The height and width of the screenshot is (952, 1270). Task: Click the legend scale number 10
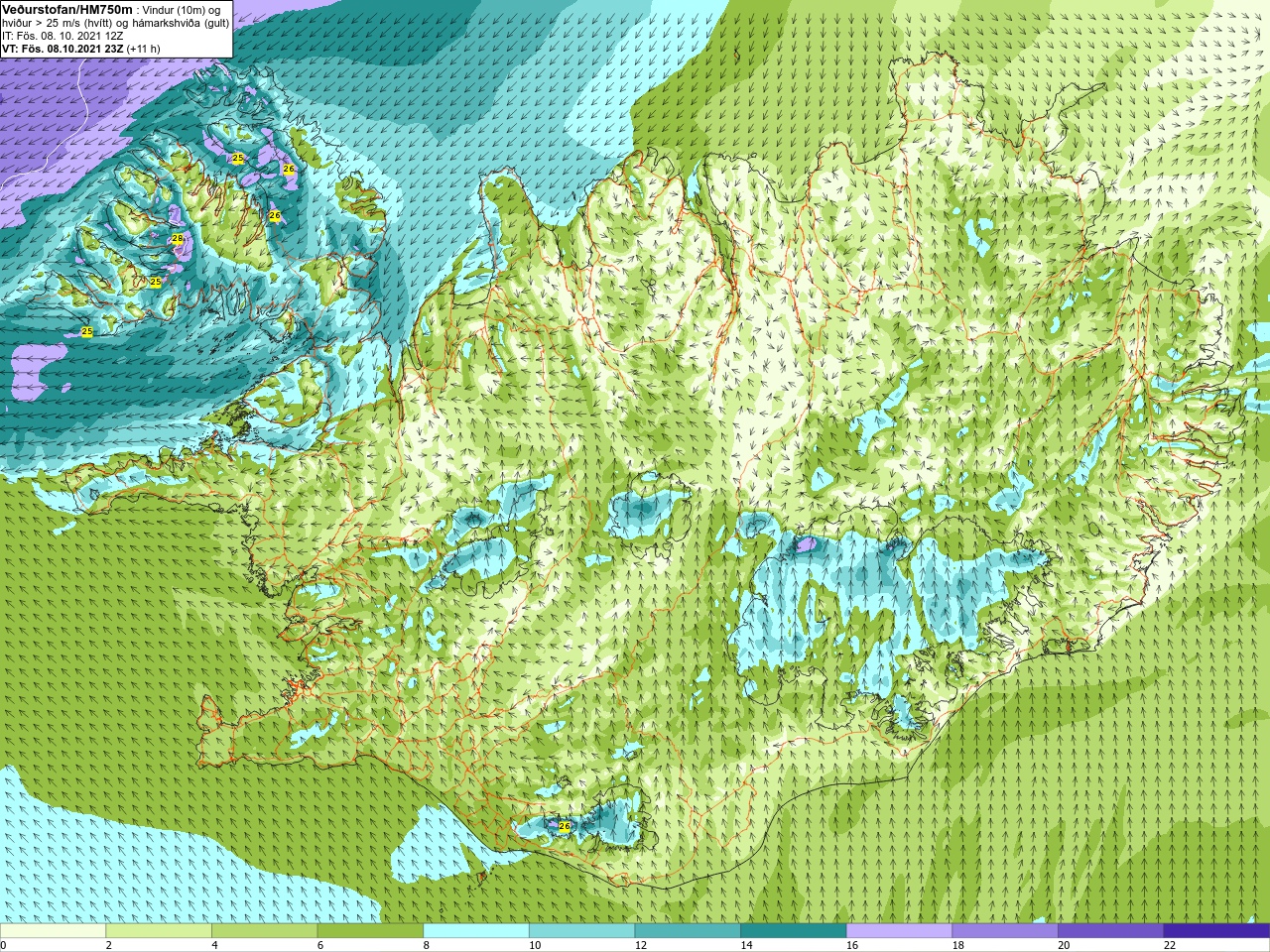[x=535, y=945]
